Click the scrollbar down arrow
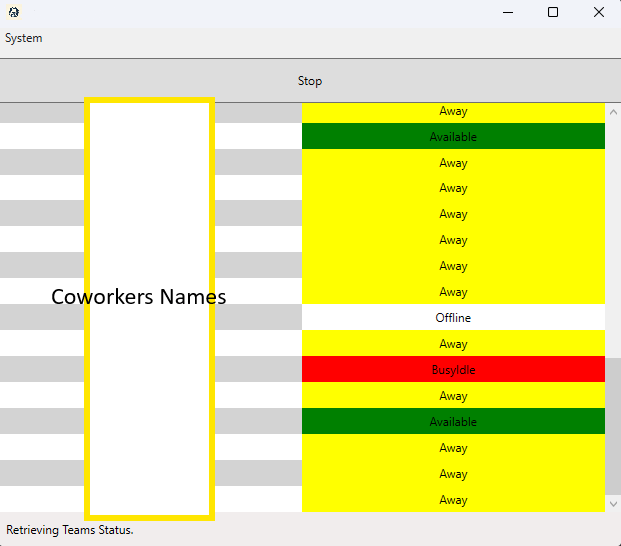This screenshot has width=621, height=546. (613, 503)
